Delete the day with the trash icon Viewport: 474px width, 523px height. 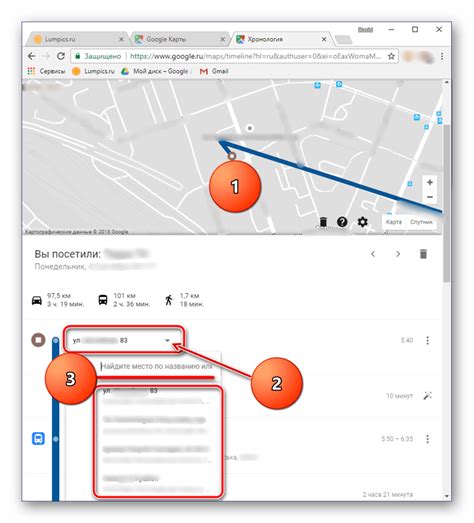423,254
